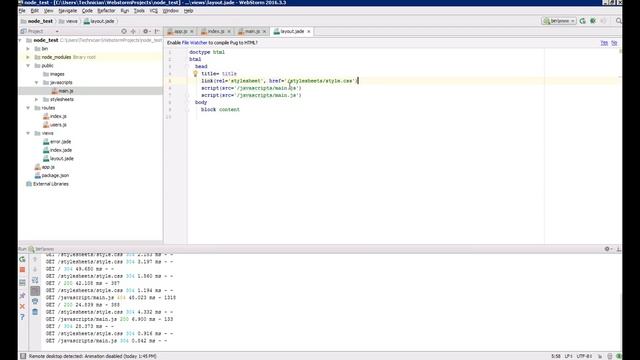
Task: Rerun the process in Run panel
Action: (x=22, y=259)
